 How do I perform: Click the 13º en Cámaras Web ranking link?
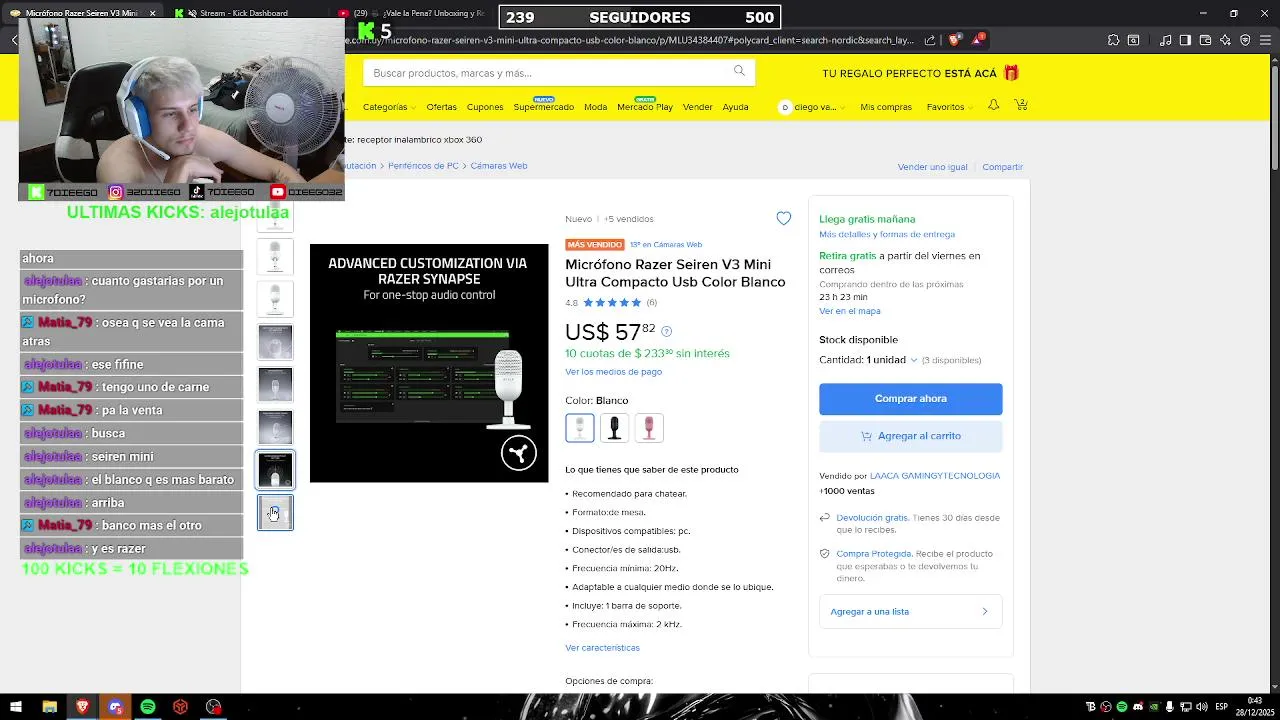[x=666, y=245]
